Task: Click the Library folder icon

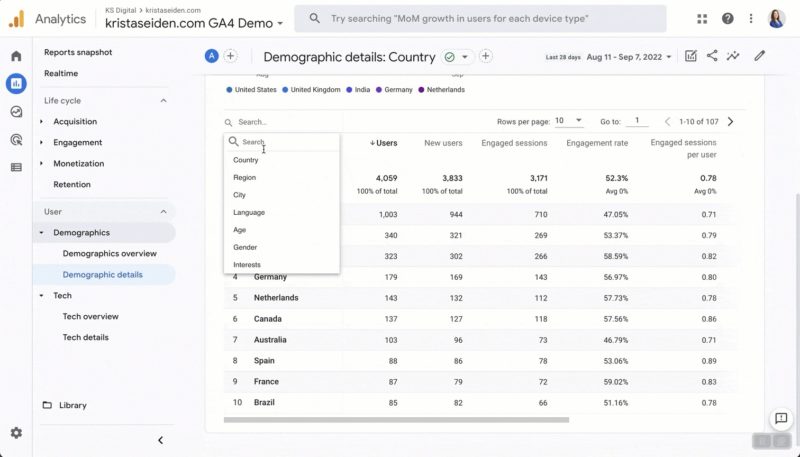Action: pyautogui.click(x=47, y=405)
